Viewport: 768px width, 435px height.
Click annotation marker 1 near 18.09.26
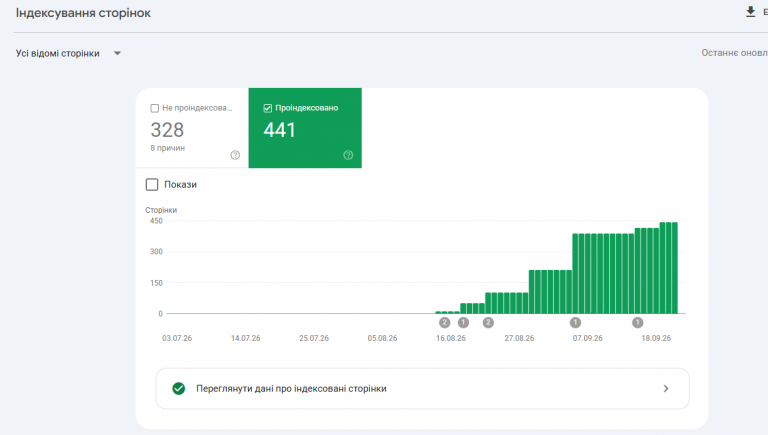(637, 322)
